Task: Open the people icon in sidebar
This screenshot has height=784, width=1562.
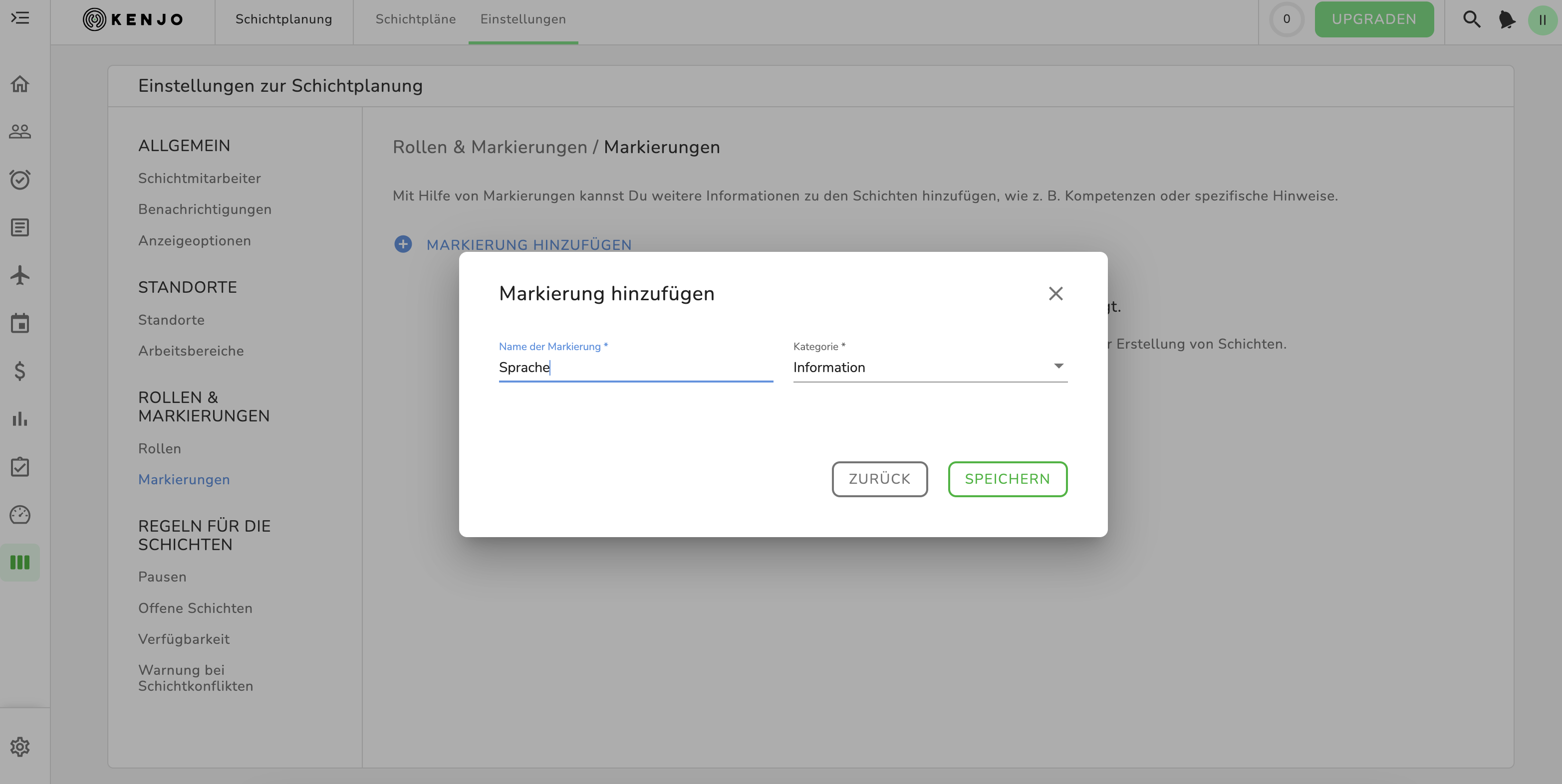Action: tap(20, 132)
